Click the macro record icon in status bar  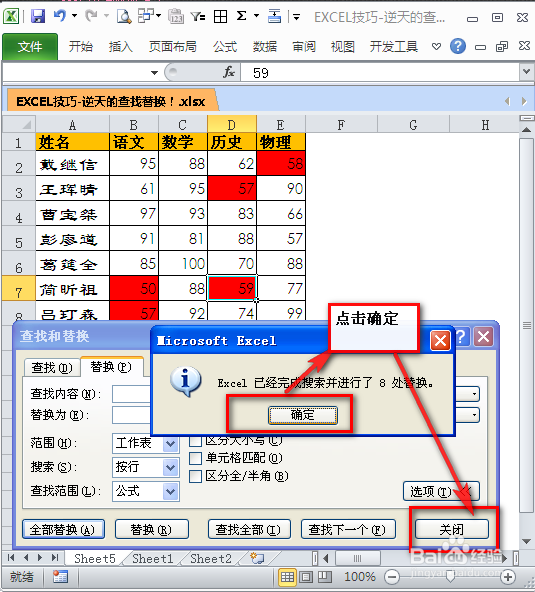click(x=60, y=577)
